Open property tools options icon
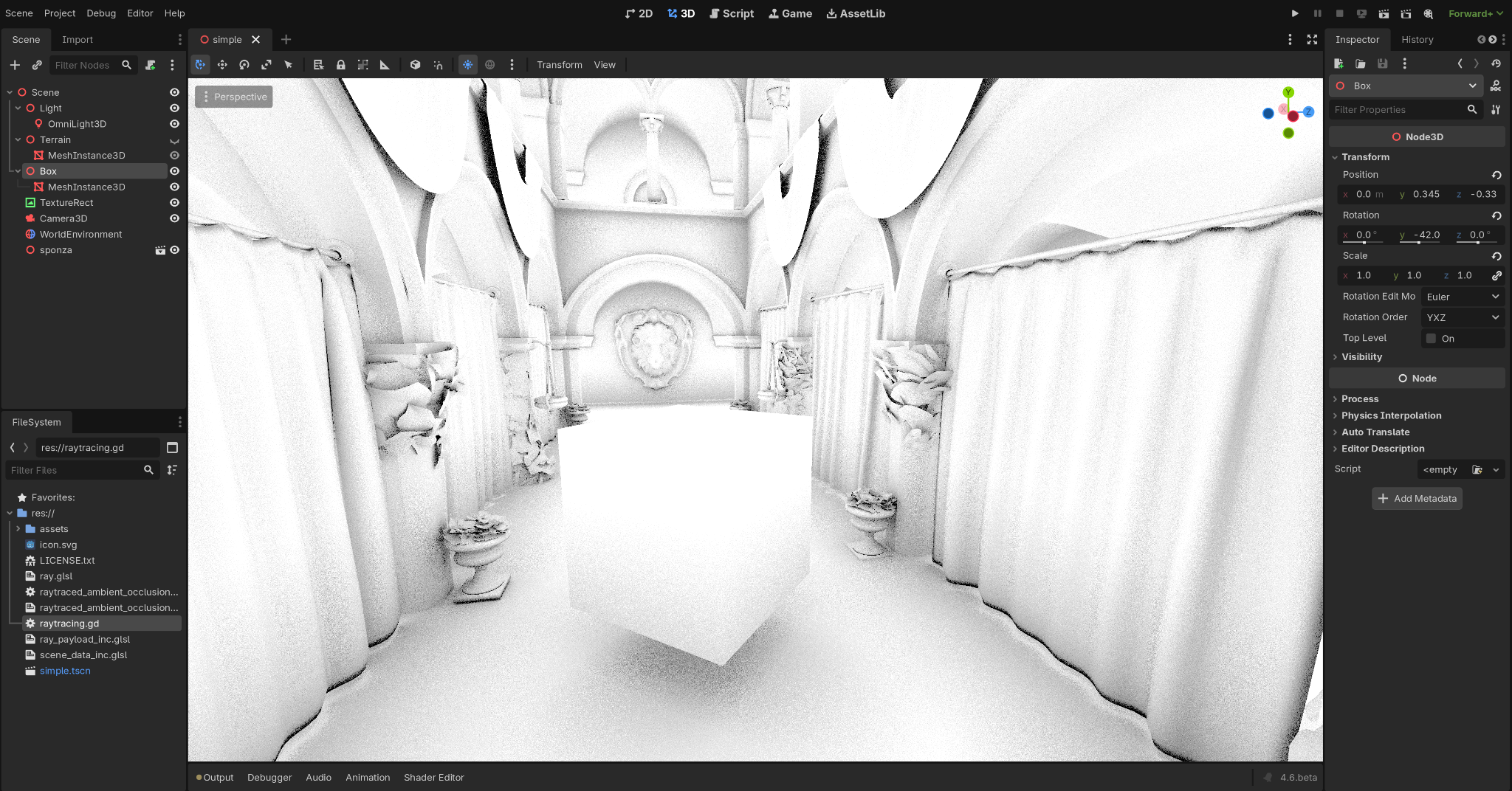 click(x=1496, y=110)
